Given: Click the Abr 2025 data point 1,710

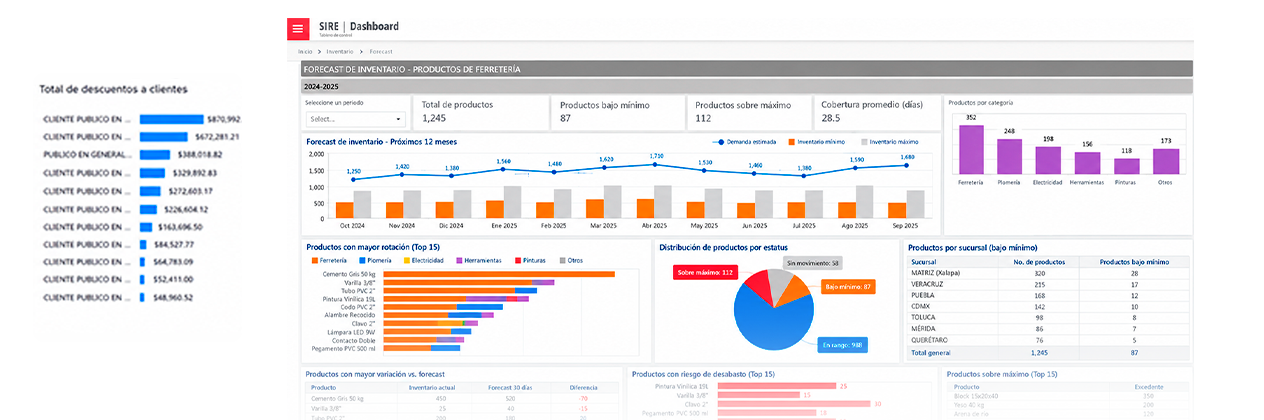Looking at the screenshot, I should click(x=656, y=163).
